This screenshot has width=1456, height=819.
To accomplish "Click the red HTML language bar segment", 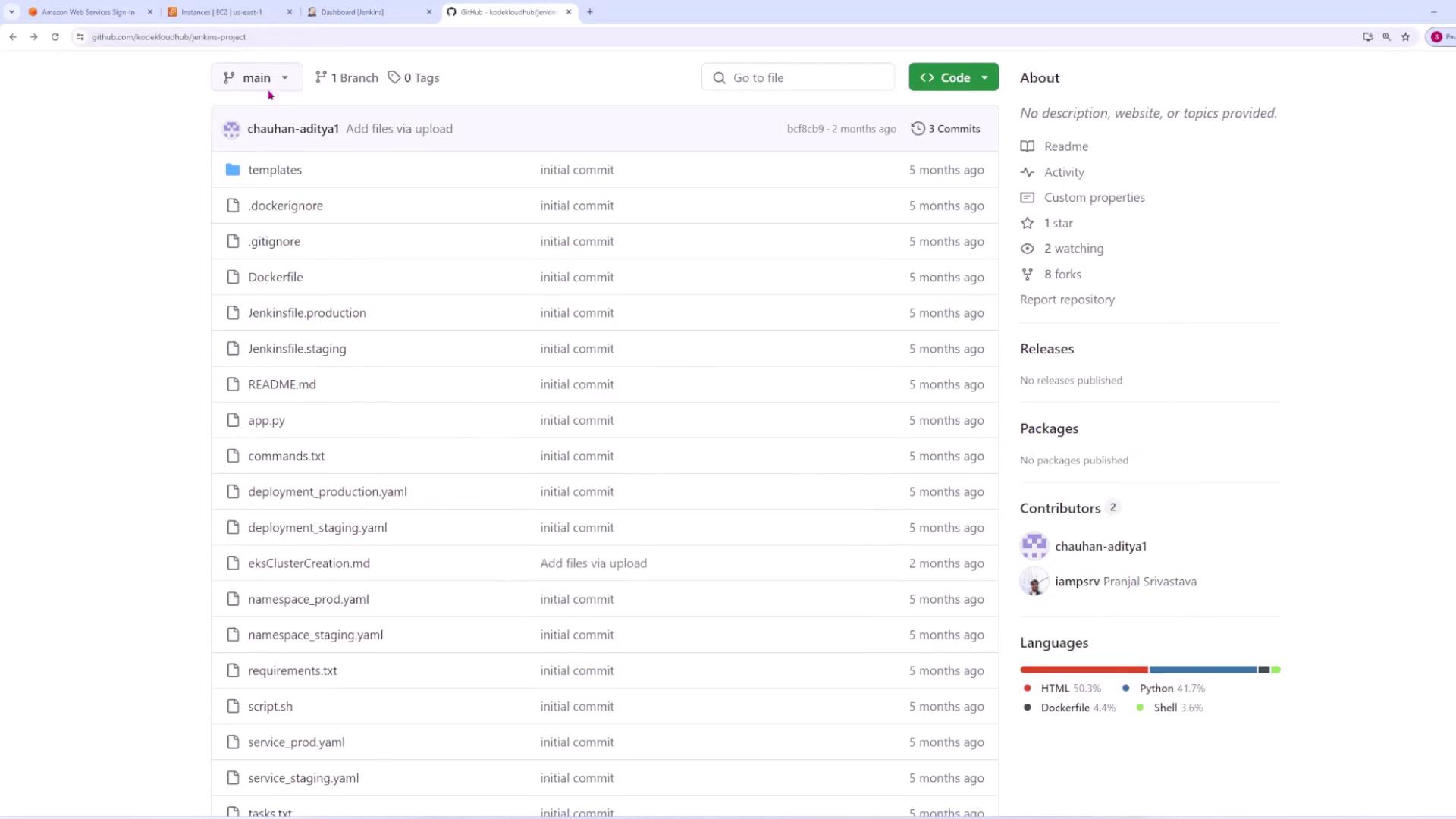I will pos(1083,670).
